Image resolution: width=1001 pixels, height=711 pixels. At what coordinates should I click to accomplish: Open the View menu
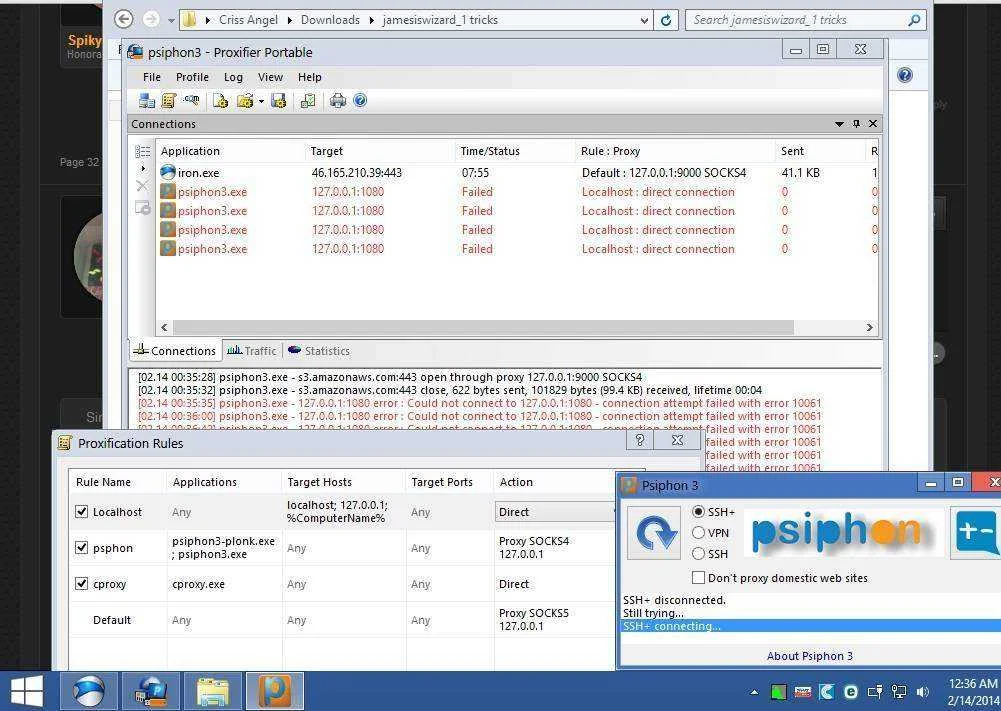pyautogui.click(x=270, y=77)
